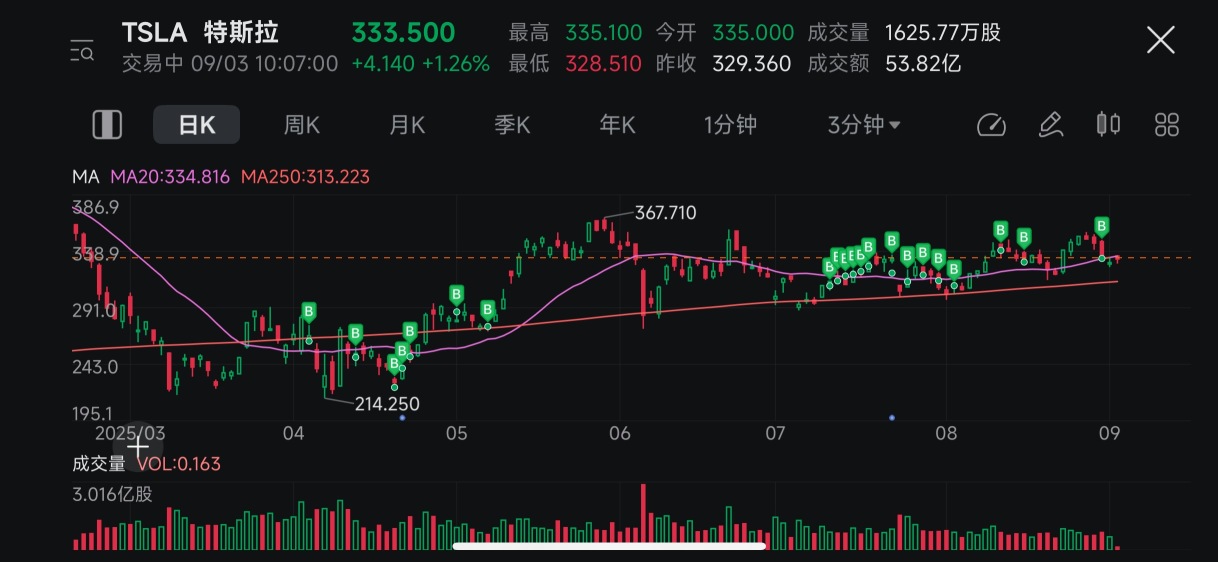Switch to the 月K monthly chart tab

pyautogui.click(x=407, y=125)
